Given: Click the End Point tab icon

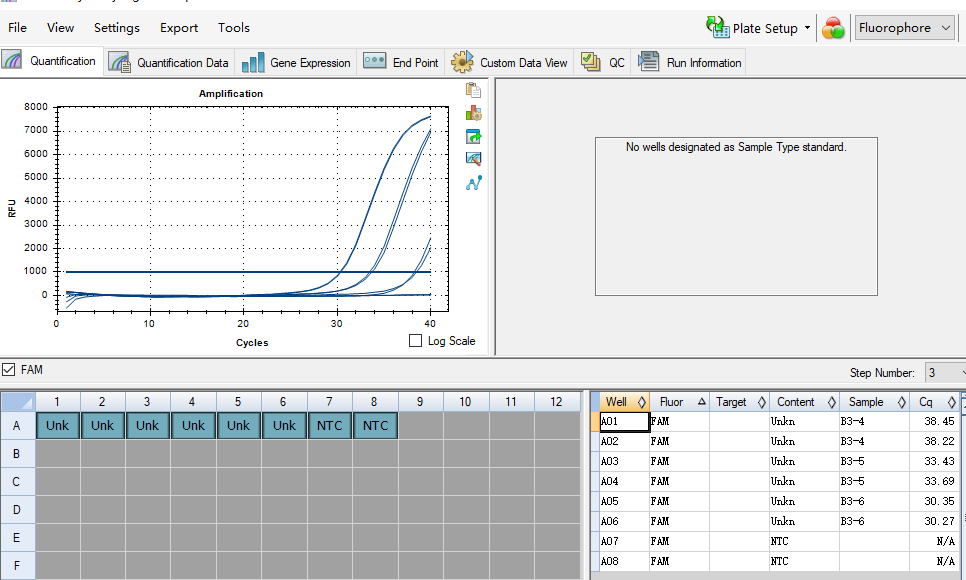Looking at the screenshot, I should (375, 61).
